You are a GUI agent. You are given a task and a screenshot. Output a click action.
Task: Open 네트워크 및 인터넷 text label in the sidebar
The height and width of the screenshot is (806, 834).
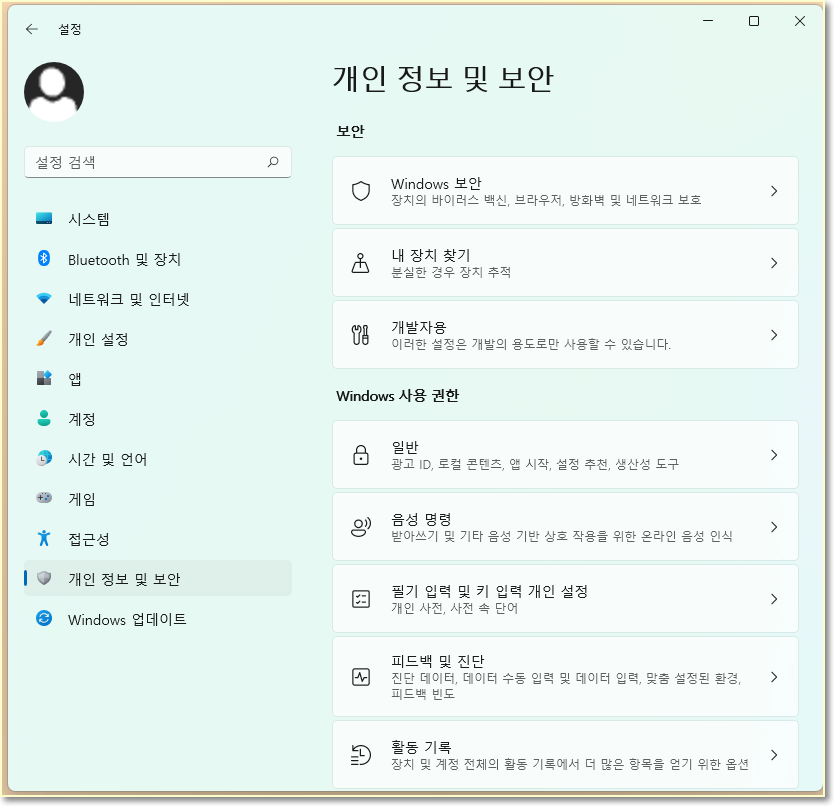(129, 300)
